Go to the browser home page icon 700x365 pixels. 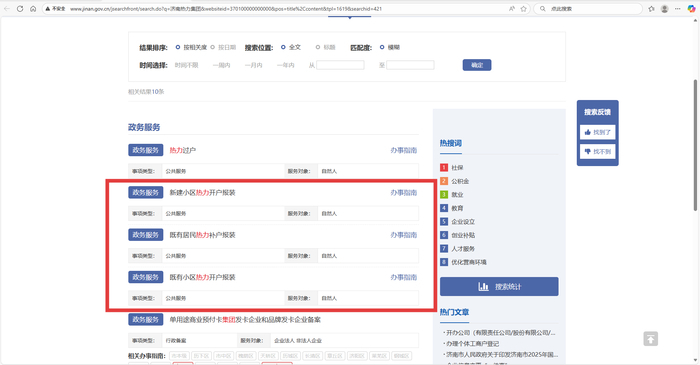33,8
